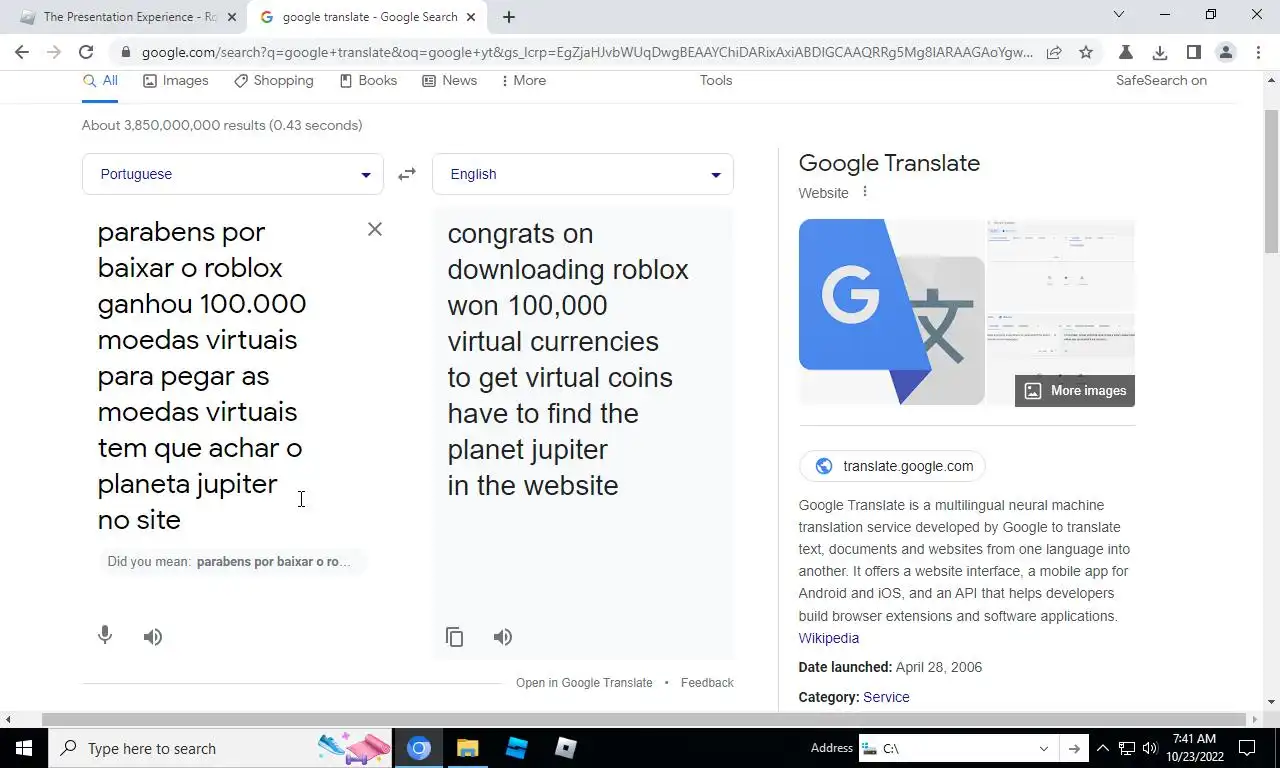
Task: View More images of Google Translate
Action: (x=1075, y=391)
